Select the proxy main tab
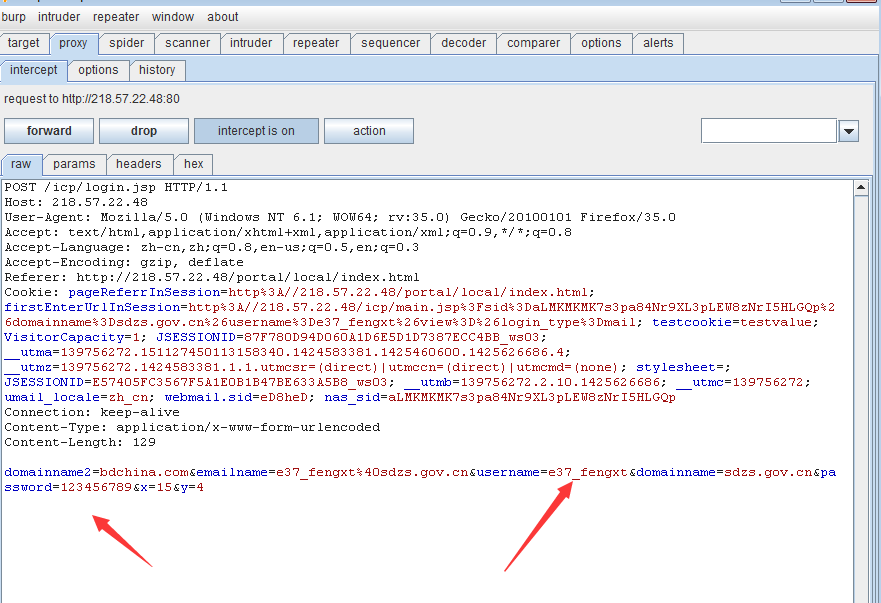Screen dimensions: 881x603 (74, 43)
